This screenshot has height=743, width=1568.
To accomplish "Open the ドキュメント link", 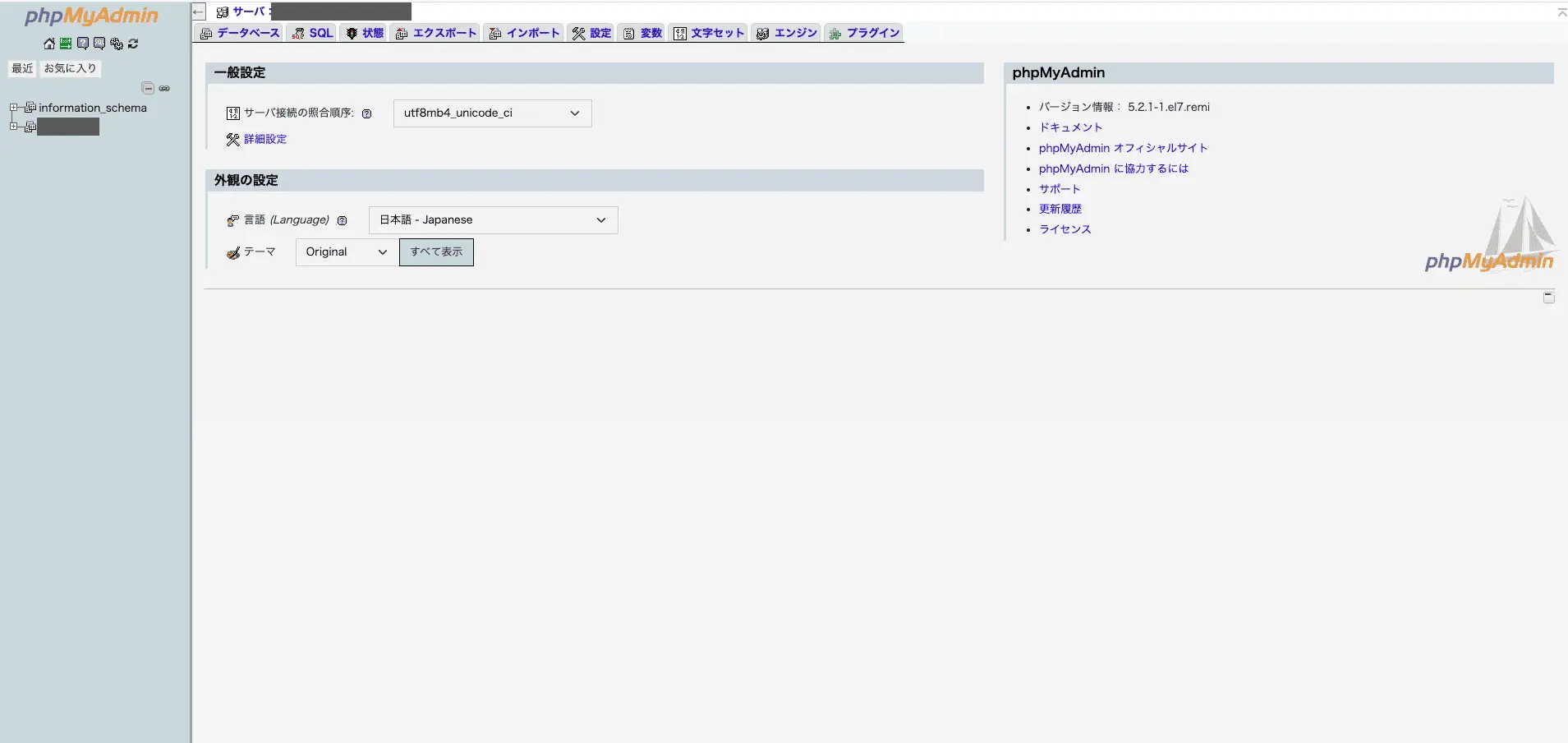I will coord(1070,127).
